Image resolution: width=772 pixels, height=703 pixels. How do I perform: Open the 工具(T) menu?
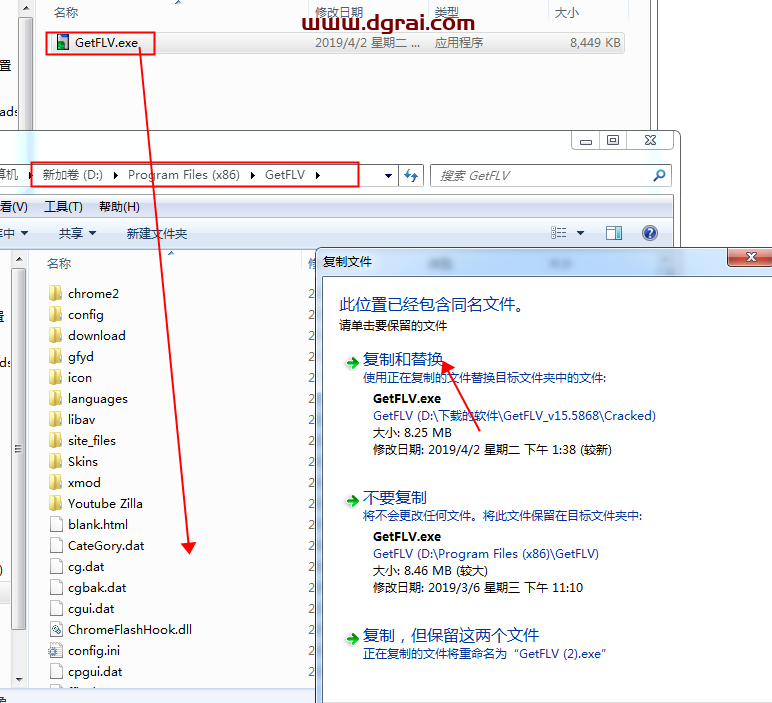[x=64, y=206]
